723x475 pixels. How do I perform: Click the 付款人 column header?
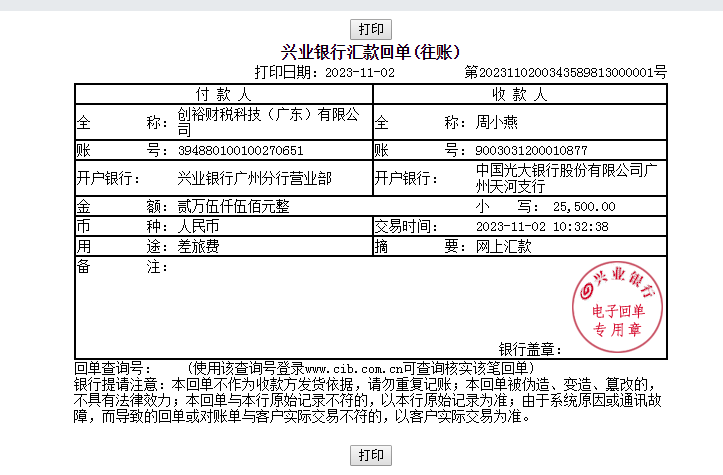click(x=224, y=95)
